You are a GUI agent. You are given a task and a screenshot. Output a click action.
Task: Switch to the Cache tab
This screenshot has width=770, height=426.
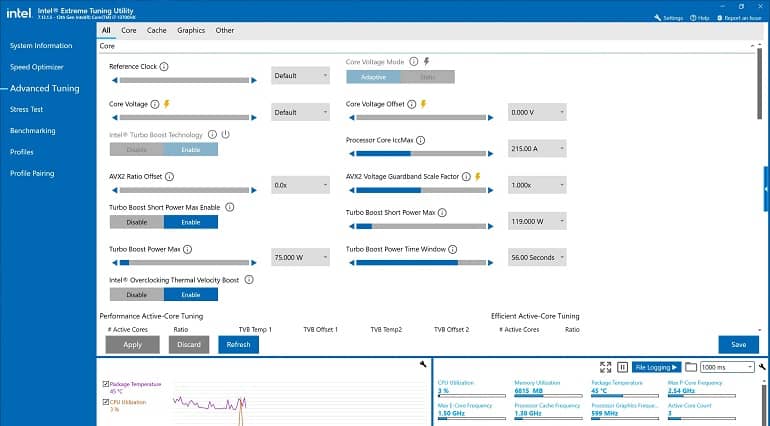[x=157, y=30]
